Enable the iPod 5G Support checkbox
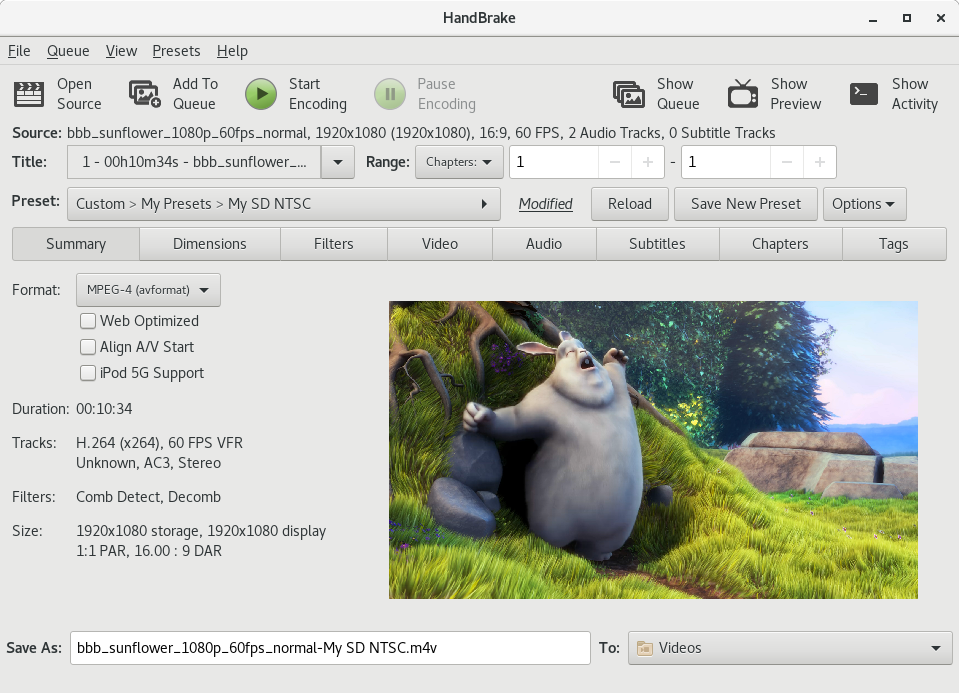Viewport: 959px width, 693px height. point(88,373)
